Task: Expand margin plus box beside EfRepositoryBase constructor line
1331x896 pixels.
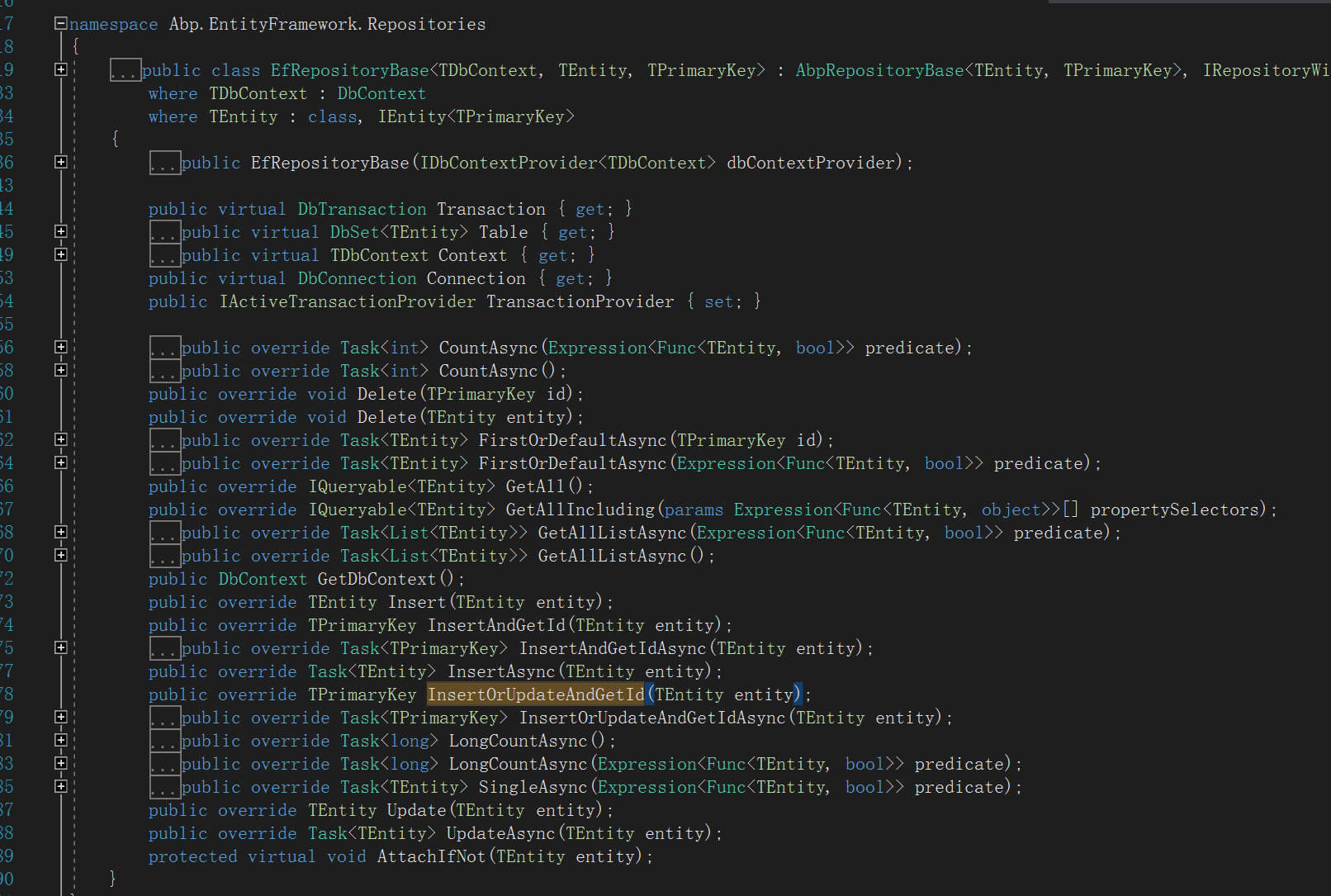Action: pyautogui.click(x=60, y=163)
